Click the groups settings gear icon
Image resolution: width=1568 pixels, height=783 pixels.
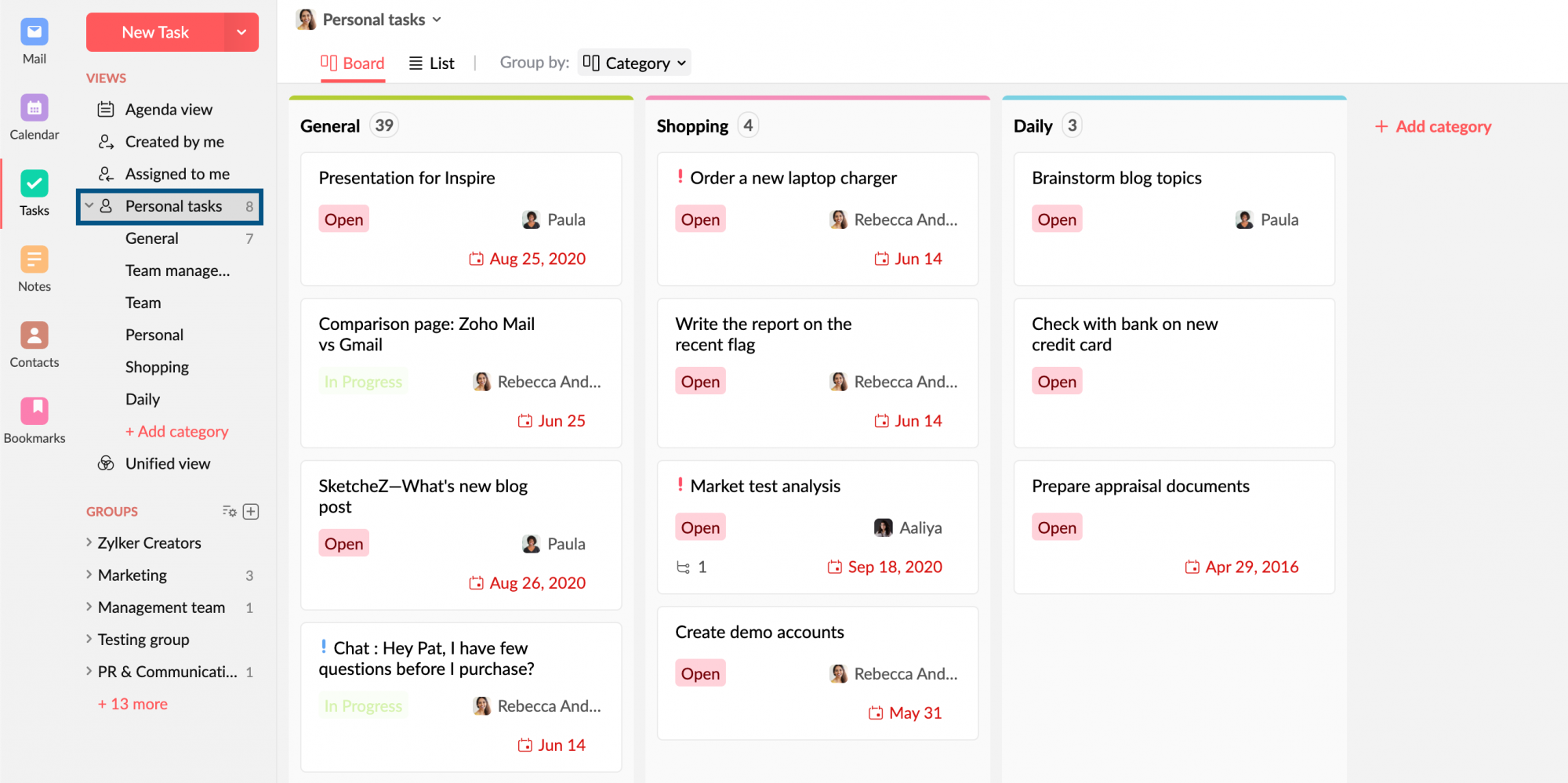pyautogui.click(x=229, y=511)
